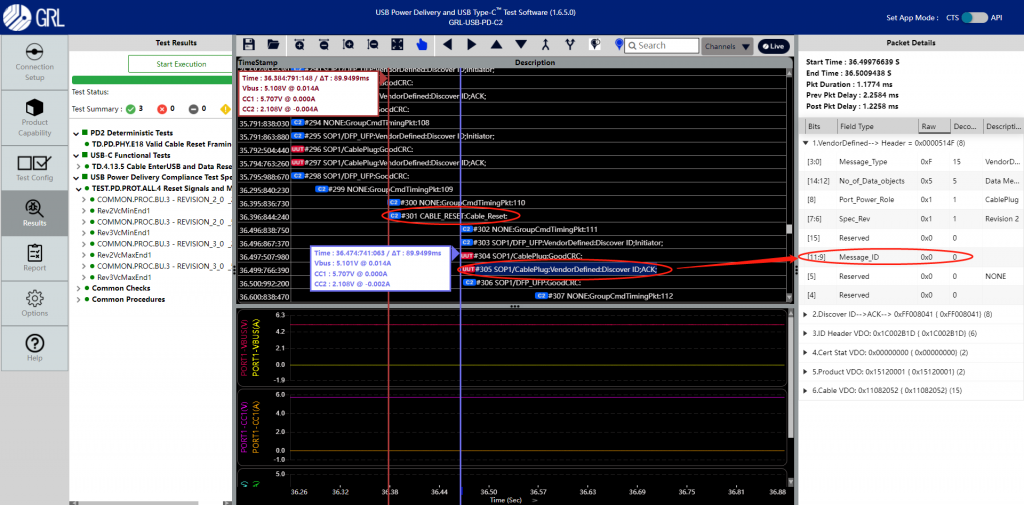The image size is (1024, 505).
Task: Click the left arrow navigation icon
Action: 446,45
